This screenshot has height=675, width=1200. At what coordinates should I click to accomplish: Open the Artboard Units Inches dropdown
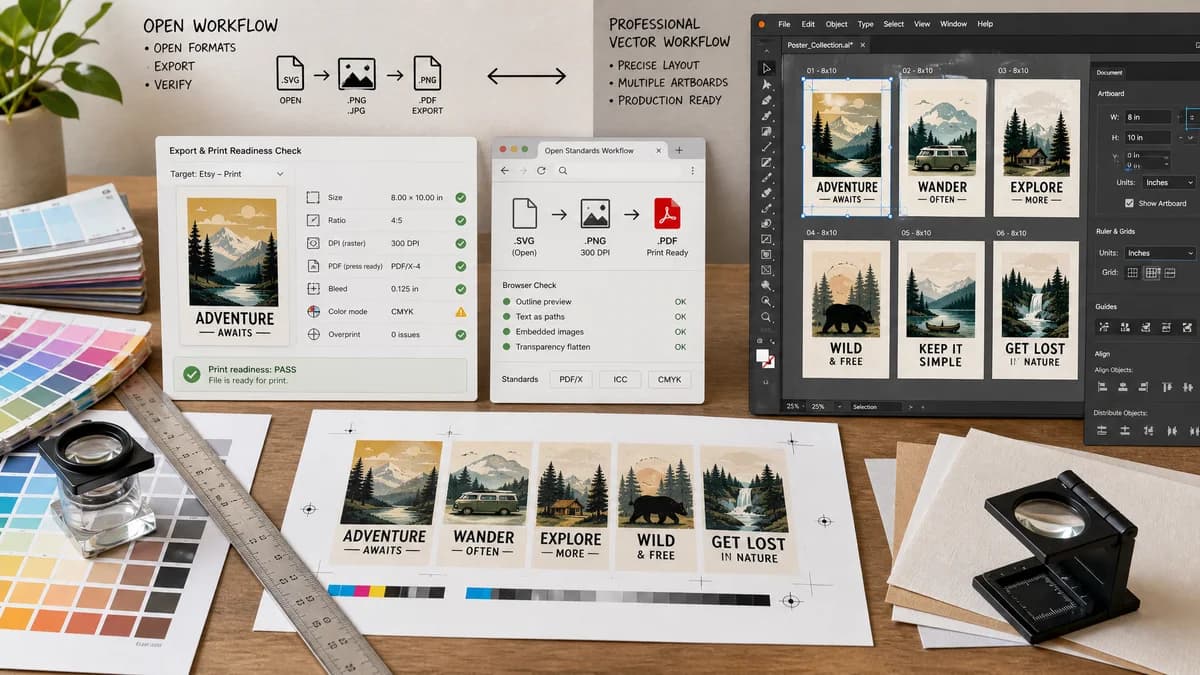(x=1169, y=183)
